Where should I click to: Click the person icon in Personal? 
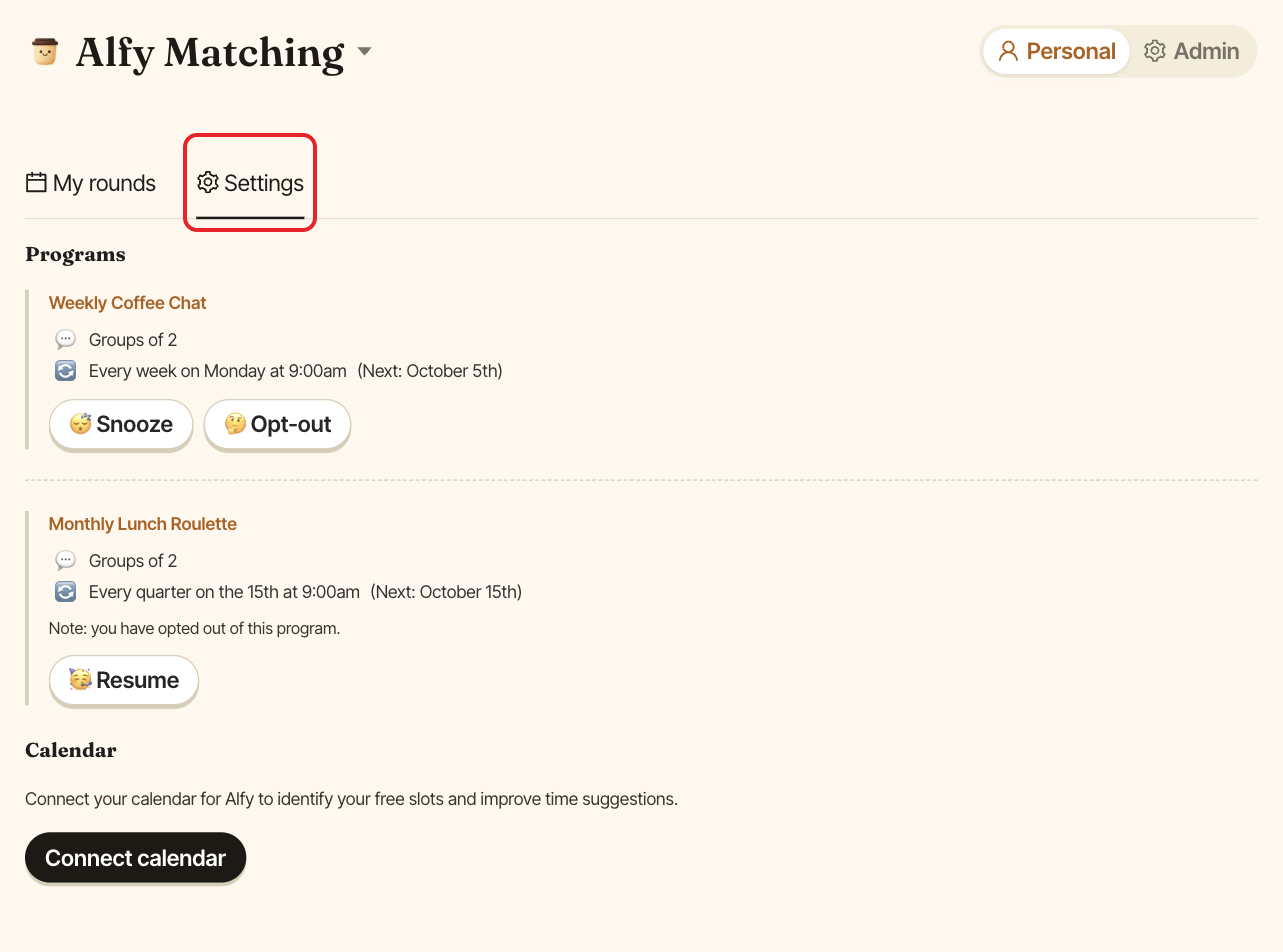point(1008,51)
